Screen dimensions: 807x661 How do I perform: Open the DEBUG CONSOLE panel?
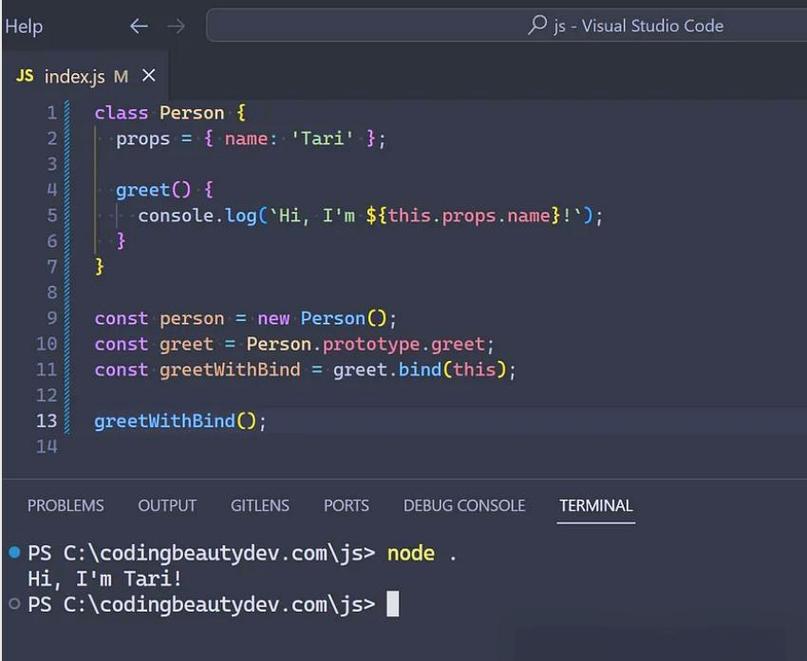[464, 505]
